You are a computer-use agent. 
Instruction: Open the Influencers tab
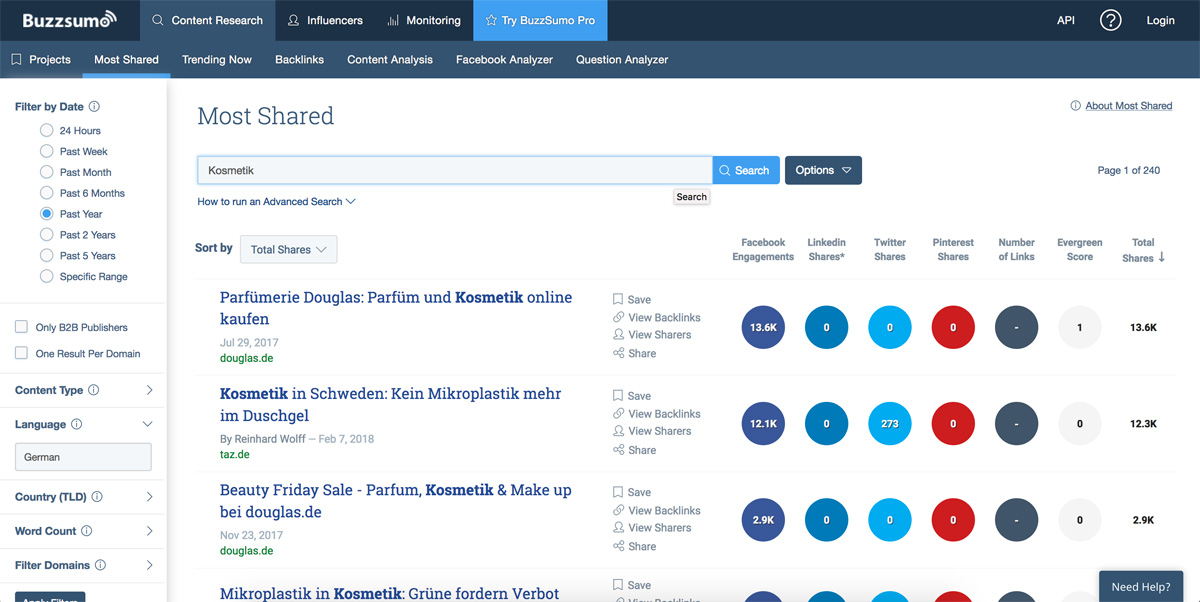point(325,20)
